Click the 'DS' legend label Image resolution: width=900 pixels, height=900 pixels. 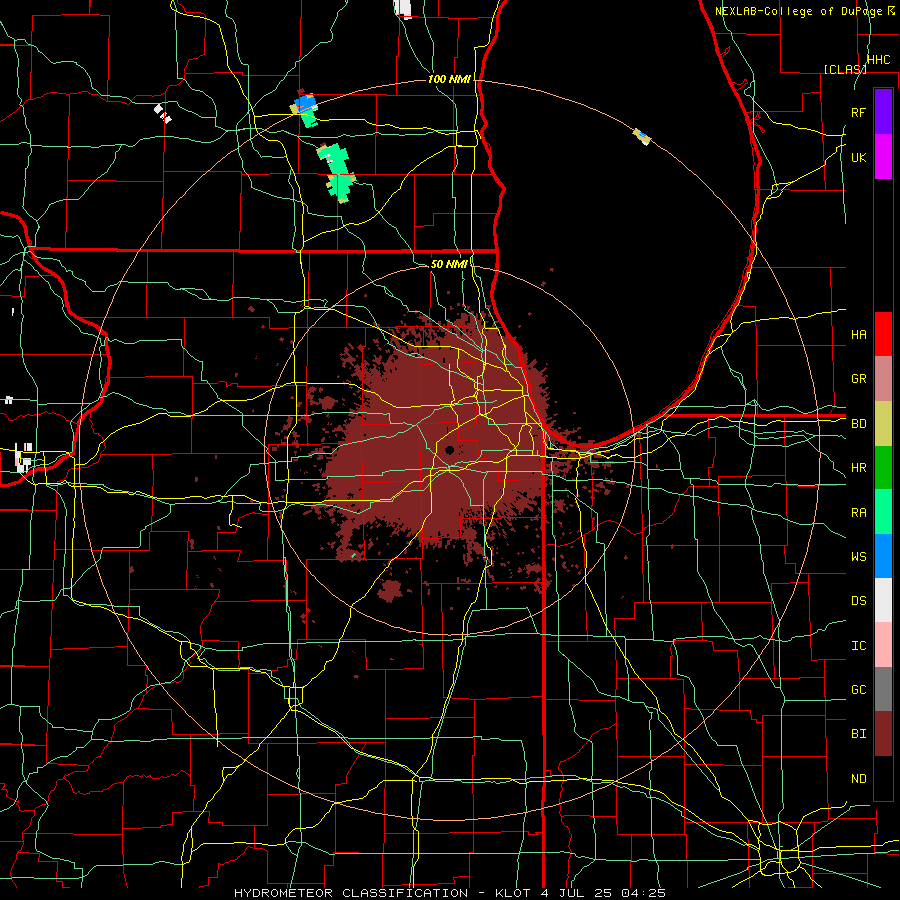858,600
